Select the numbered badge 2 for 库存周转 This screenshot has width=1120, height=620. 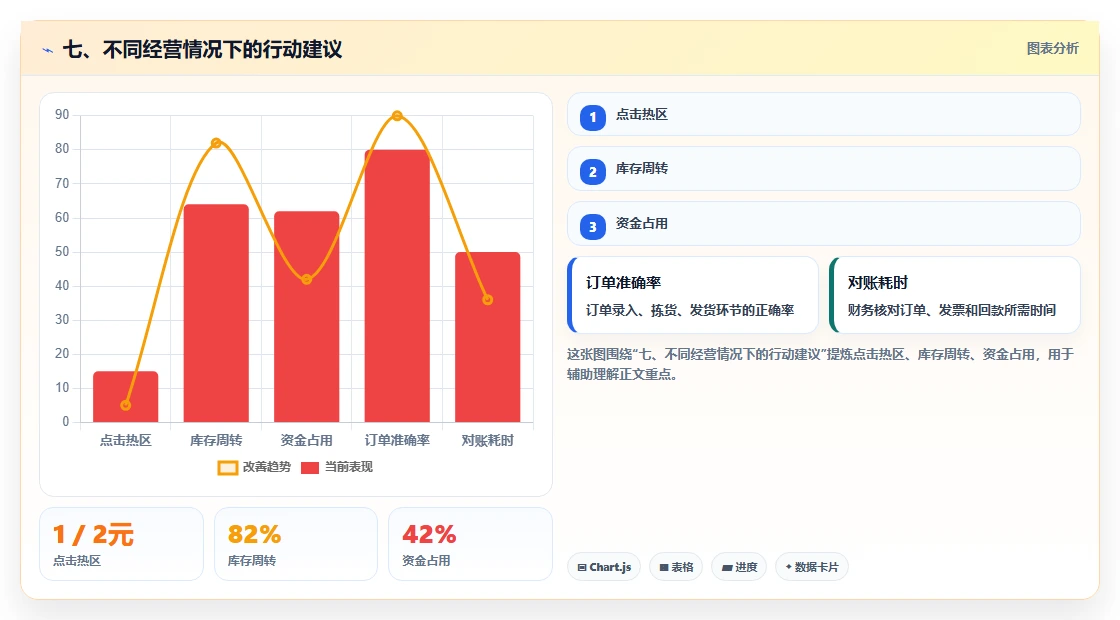click(x=593, y=171)
